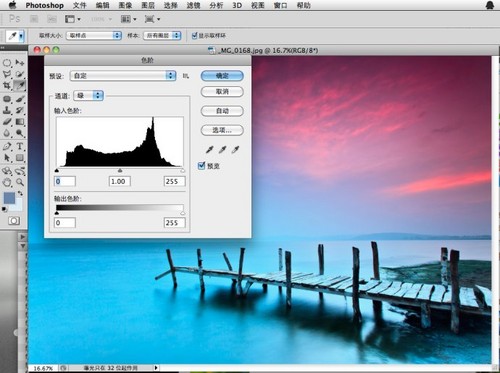Screen dimensions: 500x373
Task: Pick the white point eyedropper in Levels
Action: 235,150
